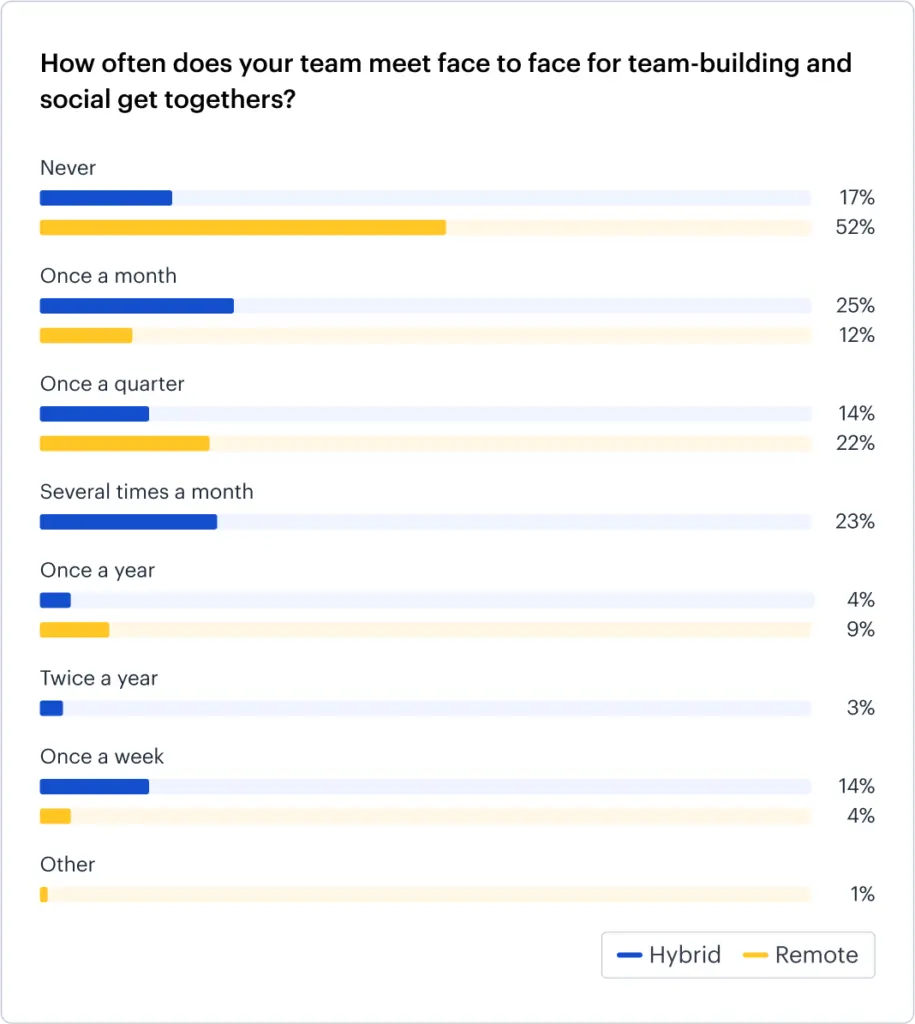Click the 25% value label
This screenshot has height=1024, width=915.
pos(855,306)
